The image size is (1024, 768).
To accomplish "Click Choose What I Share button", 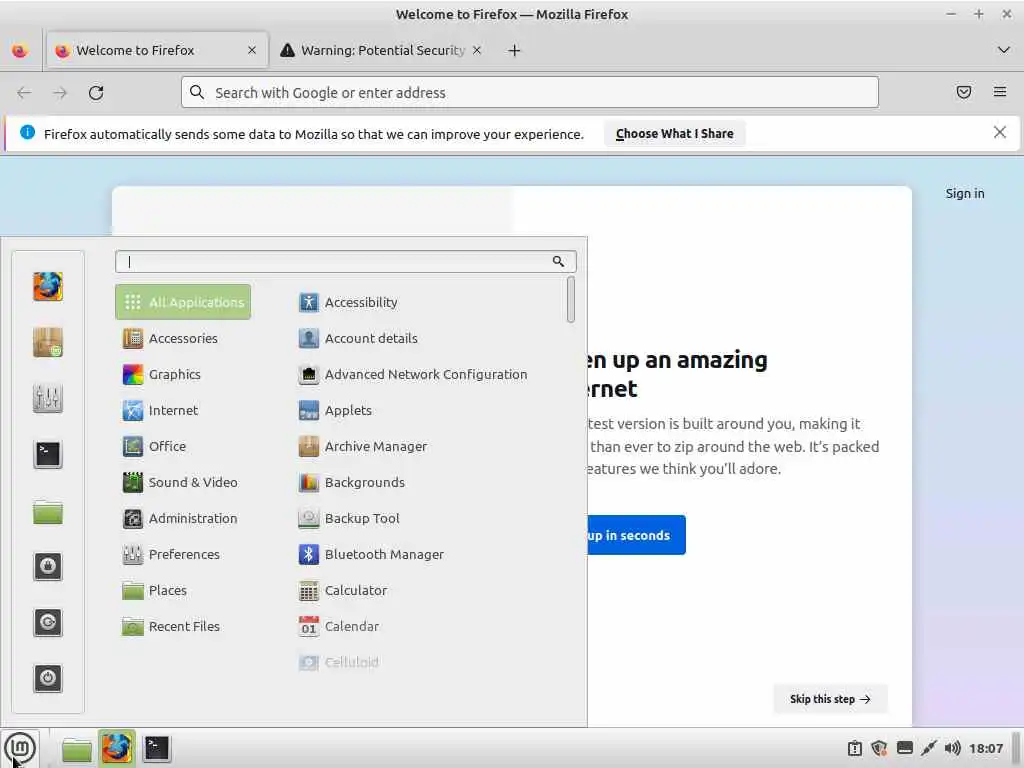I will click(674, 133).
